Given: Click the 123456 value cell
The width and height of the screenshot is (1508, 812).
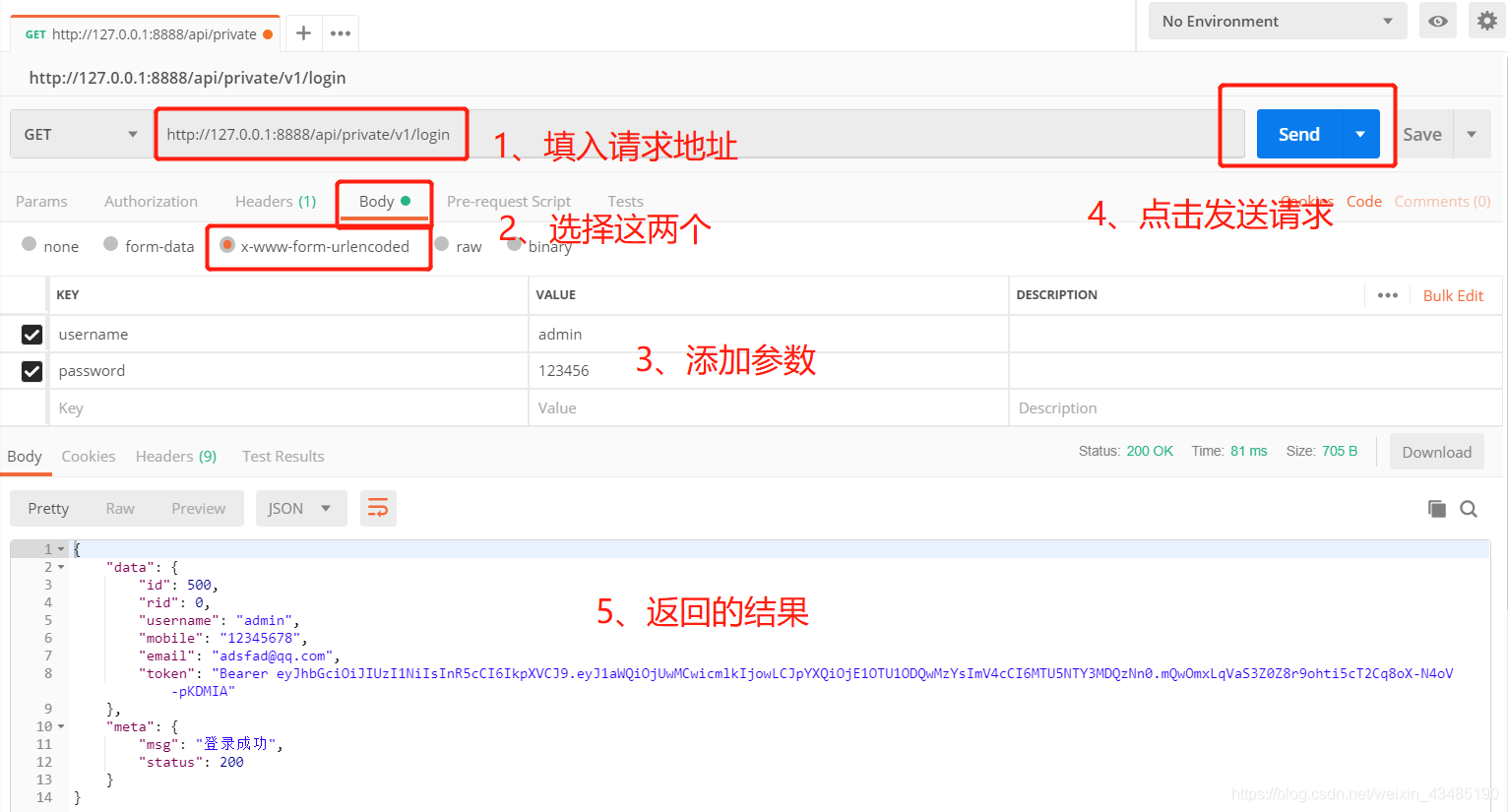Looking at the screenshot, I should [769, 371].
